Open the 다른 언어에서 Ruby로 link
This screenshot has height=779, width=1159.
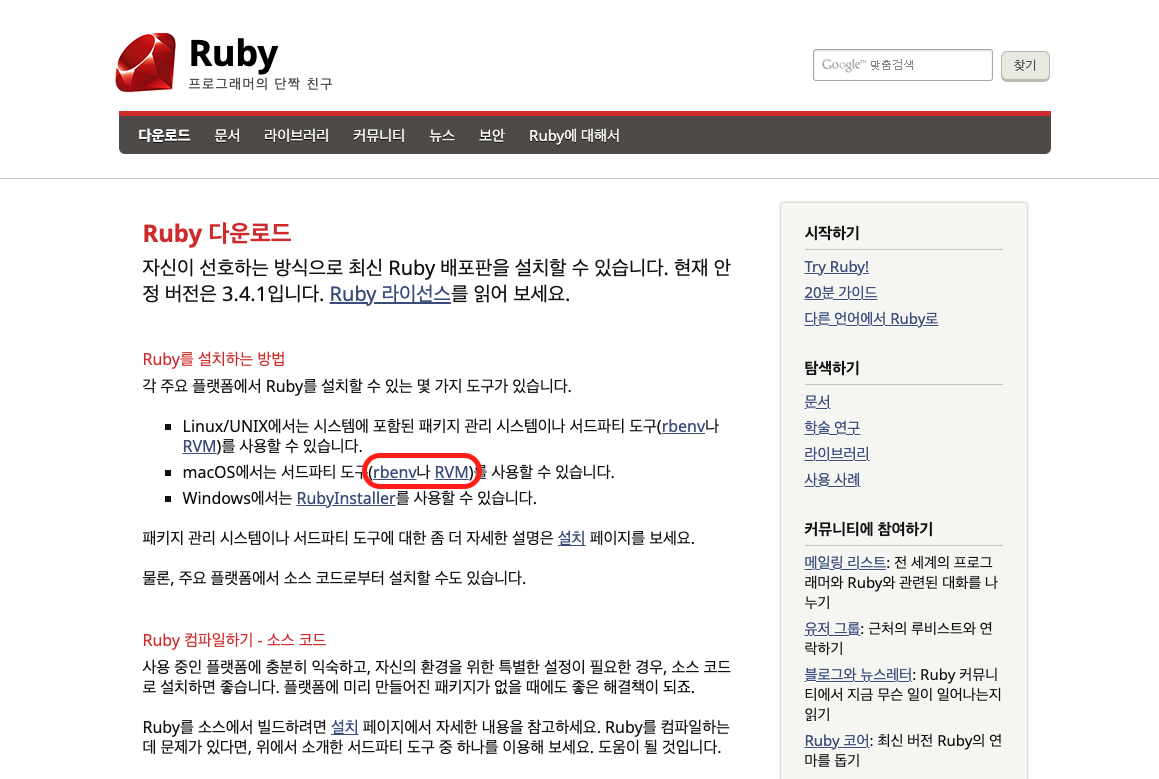coord(871,319)
